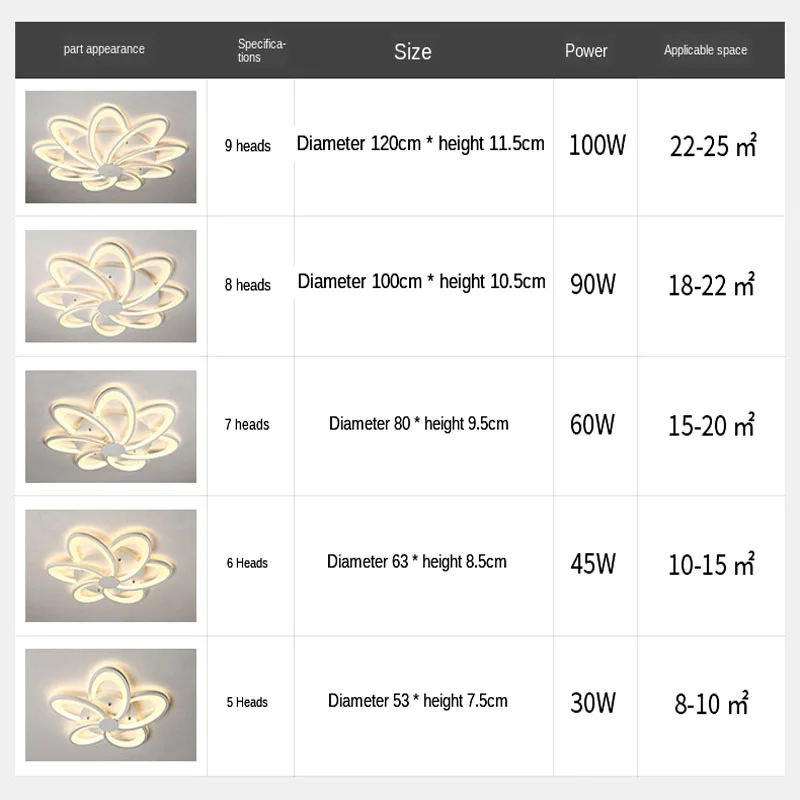This screenshot has width=800, height=800.
Task: Select the 100W power value
Action: click(x=597, y=145)
